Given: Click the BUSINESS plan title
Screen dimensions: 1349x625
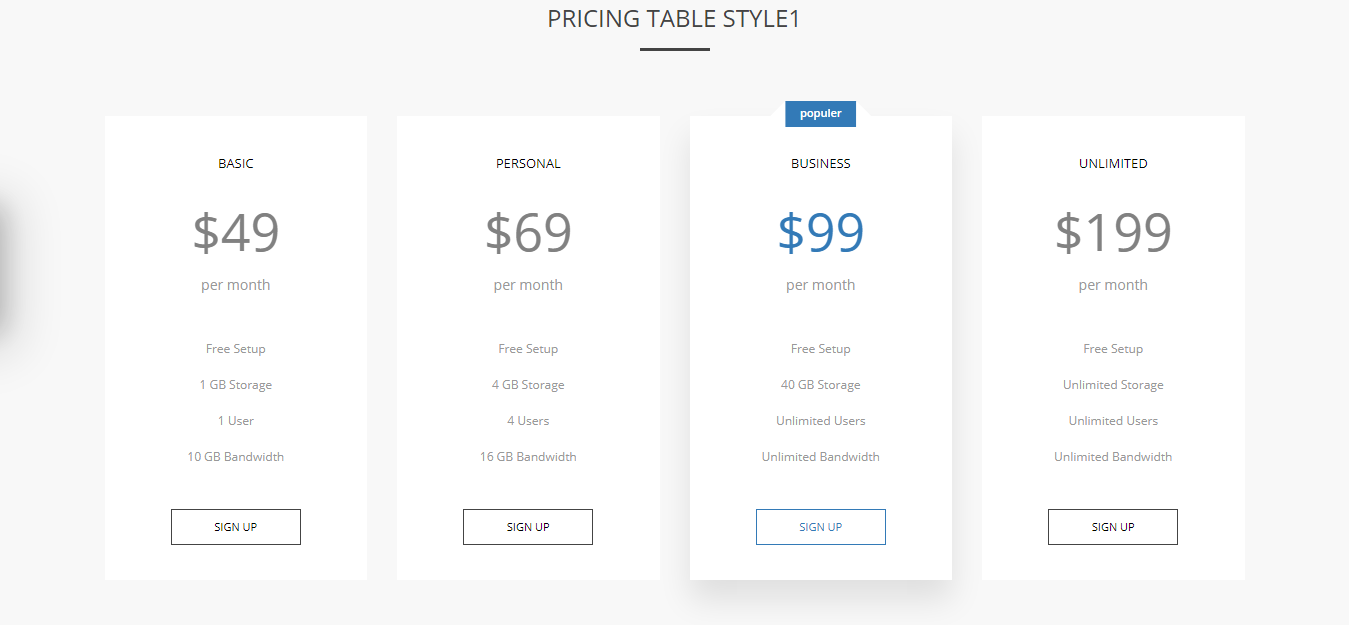Looking at the screenshot, I should tap(820, 163).
